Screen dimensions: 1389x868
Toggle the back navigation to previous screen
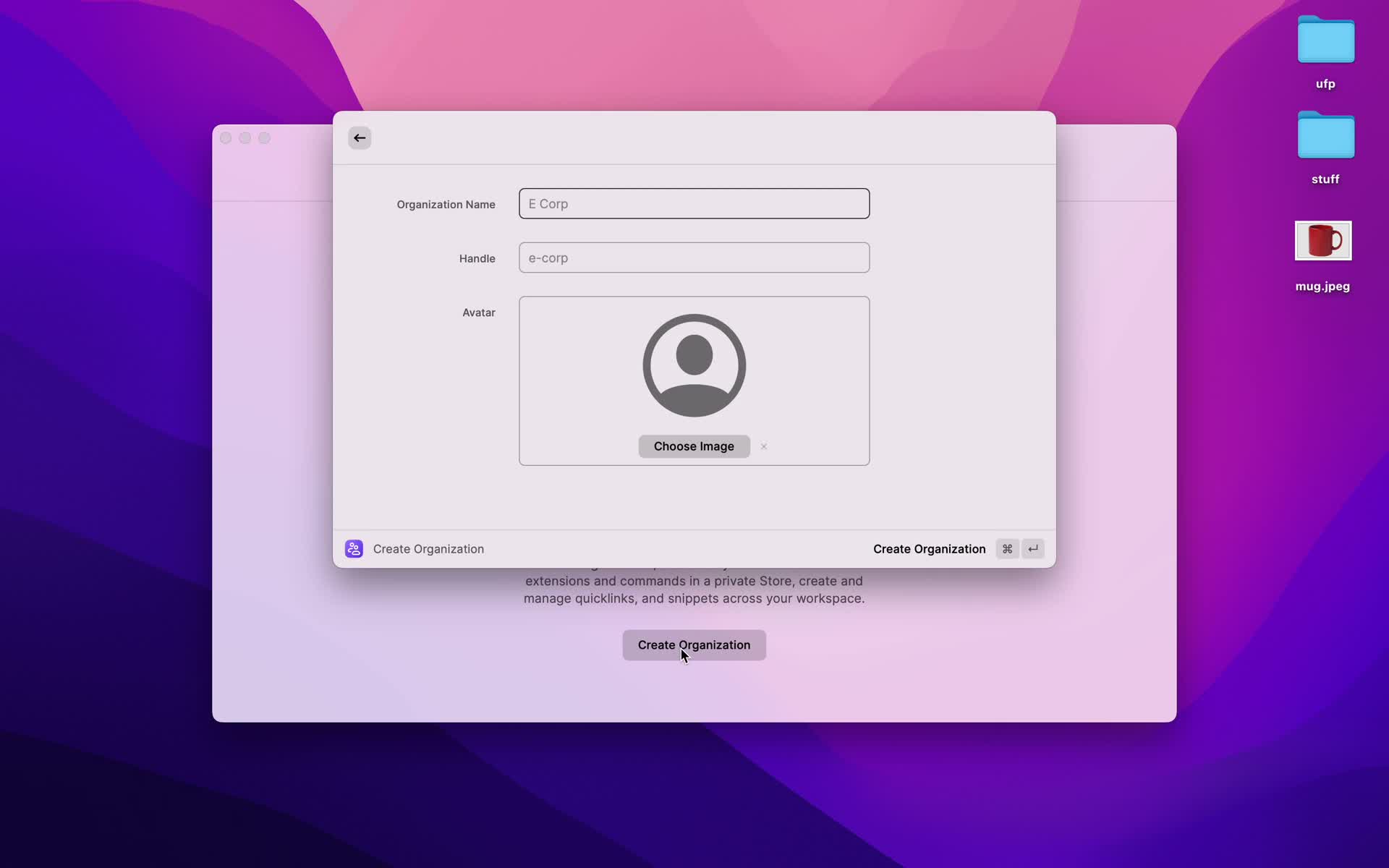pos(359,137)
